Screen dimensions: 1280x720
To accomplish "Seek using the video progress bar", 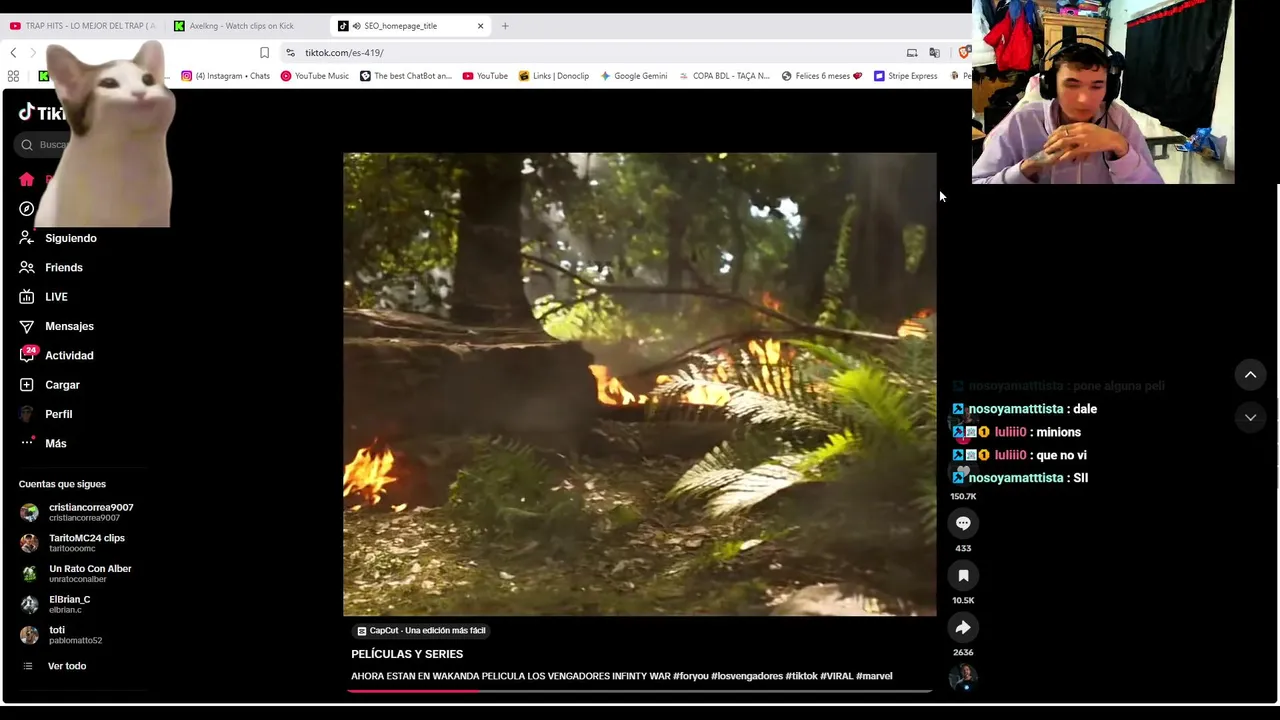I will (640, 691).
